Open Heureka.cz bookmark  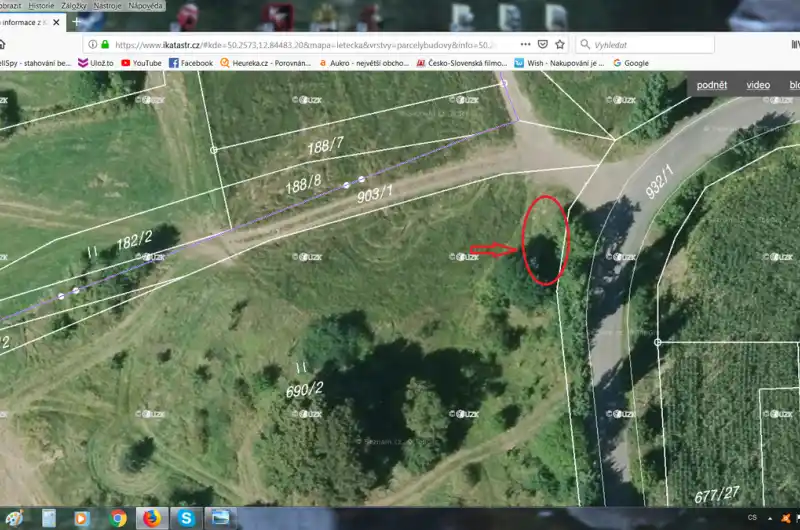265,63
